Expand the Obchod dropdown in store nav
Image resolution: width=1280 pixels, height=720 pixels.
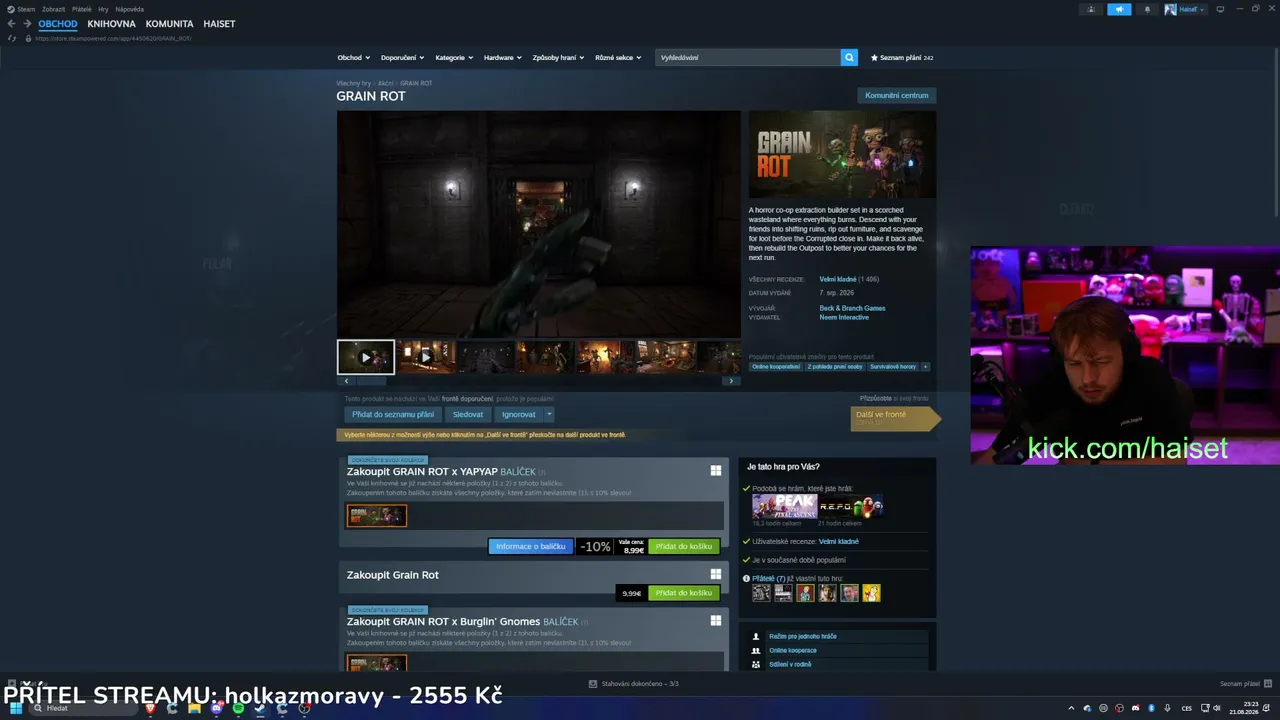tap(353, 58)
